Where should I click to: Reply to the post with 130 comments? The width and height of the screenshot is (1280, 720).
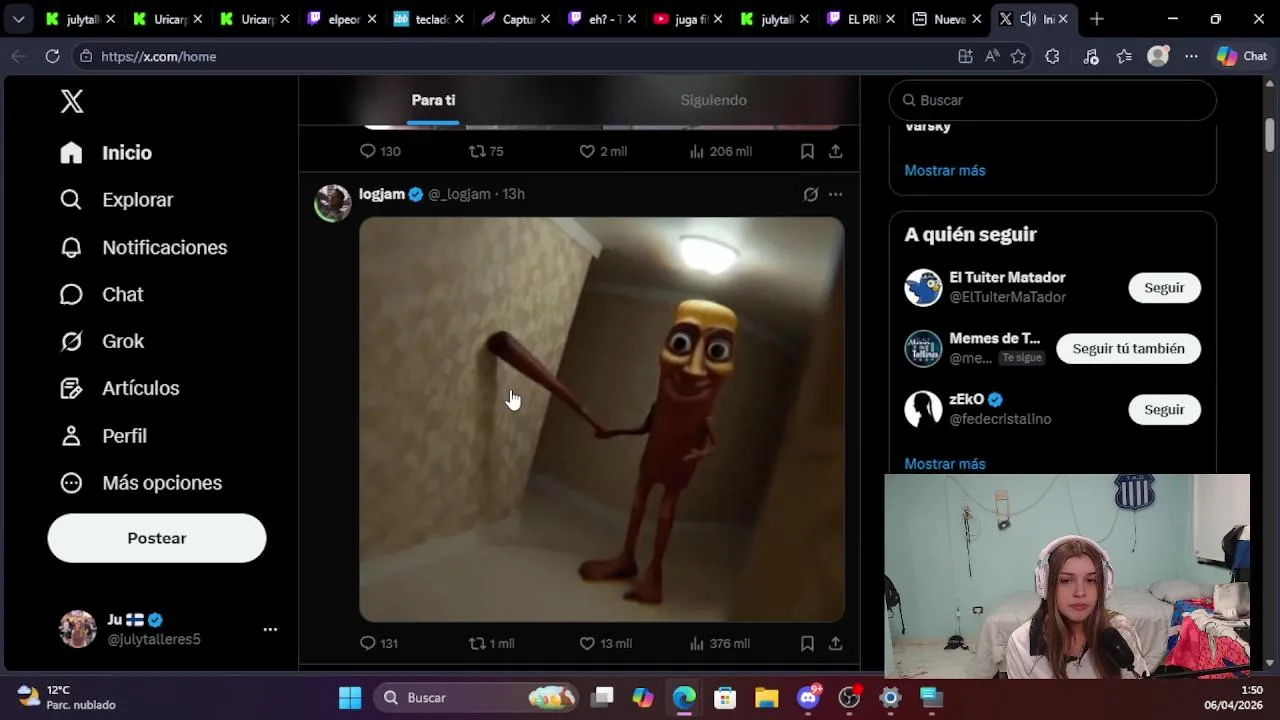[380, 151]
